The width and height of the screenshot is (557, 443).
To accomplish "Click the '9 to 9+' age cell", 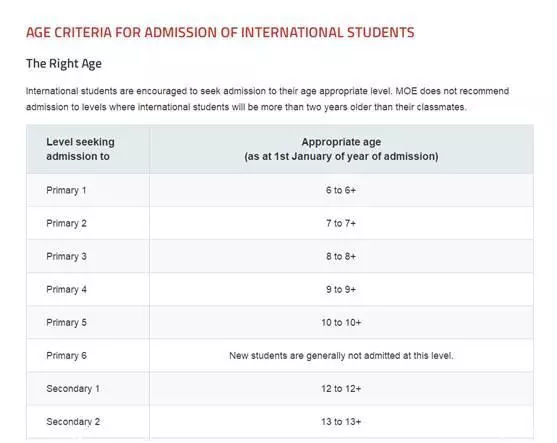I will pyautogui.click(x=341, y=290).
